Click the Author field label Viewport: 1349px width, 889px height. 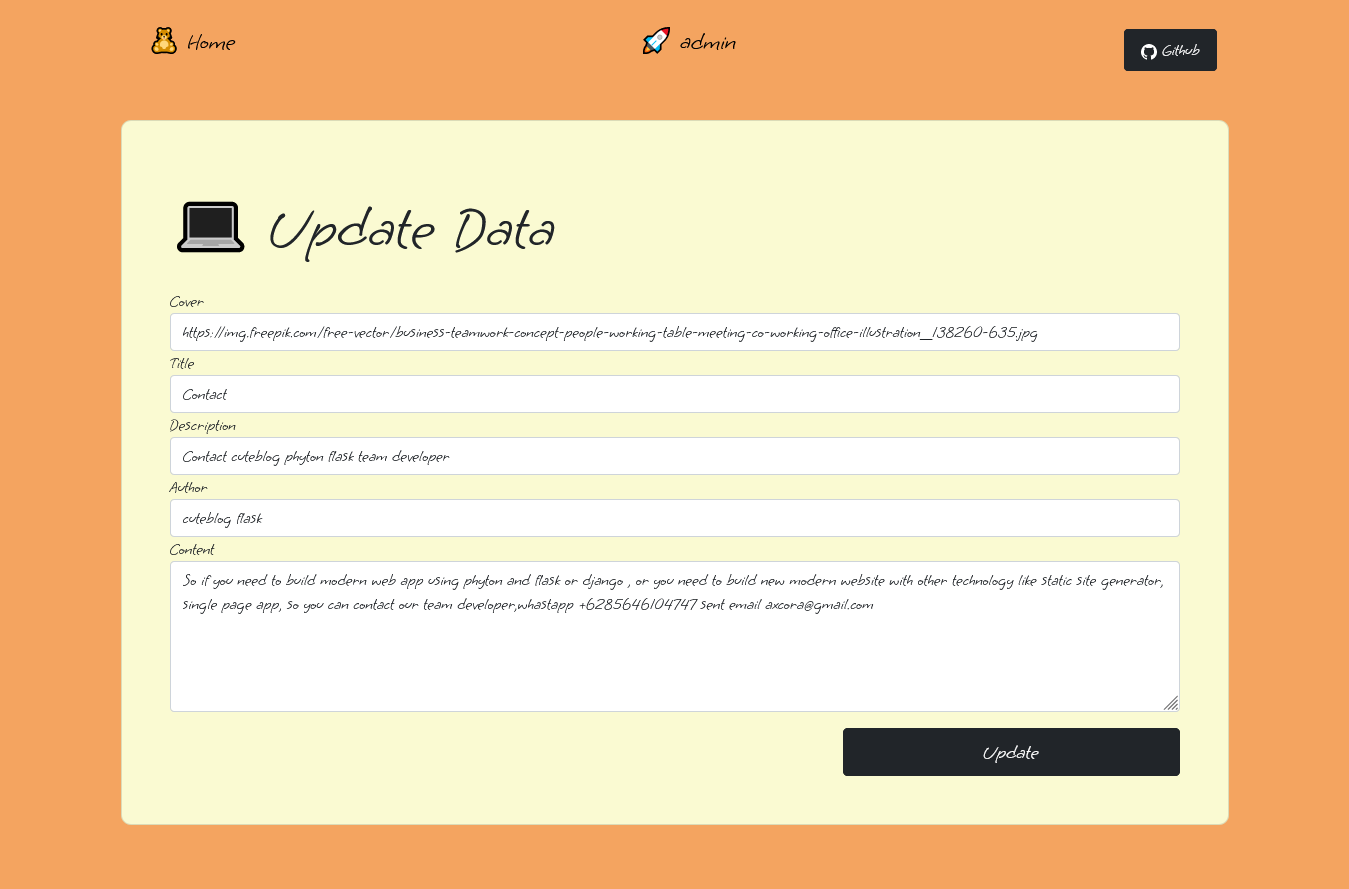(x=189, y=488)
